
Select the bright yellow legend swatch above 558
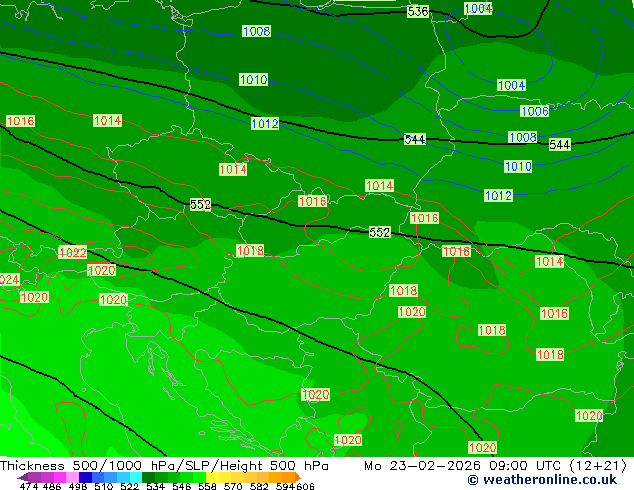(212, 477)
